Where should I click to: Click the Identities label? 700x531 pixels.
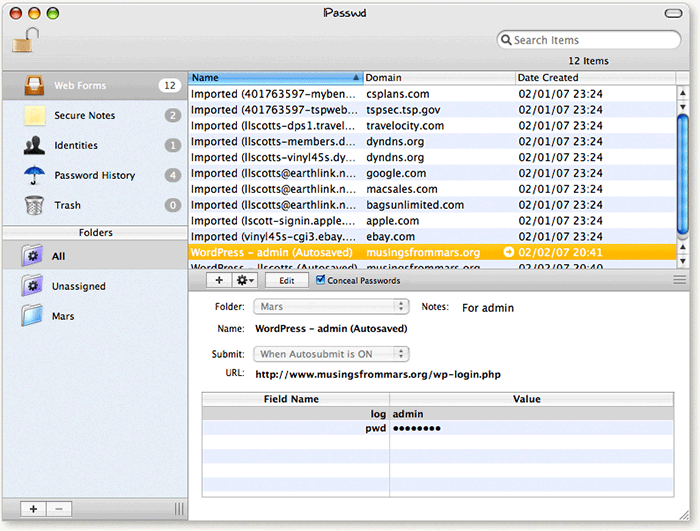75,145
